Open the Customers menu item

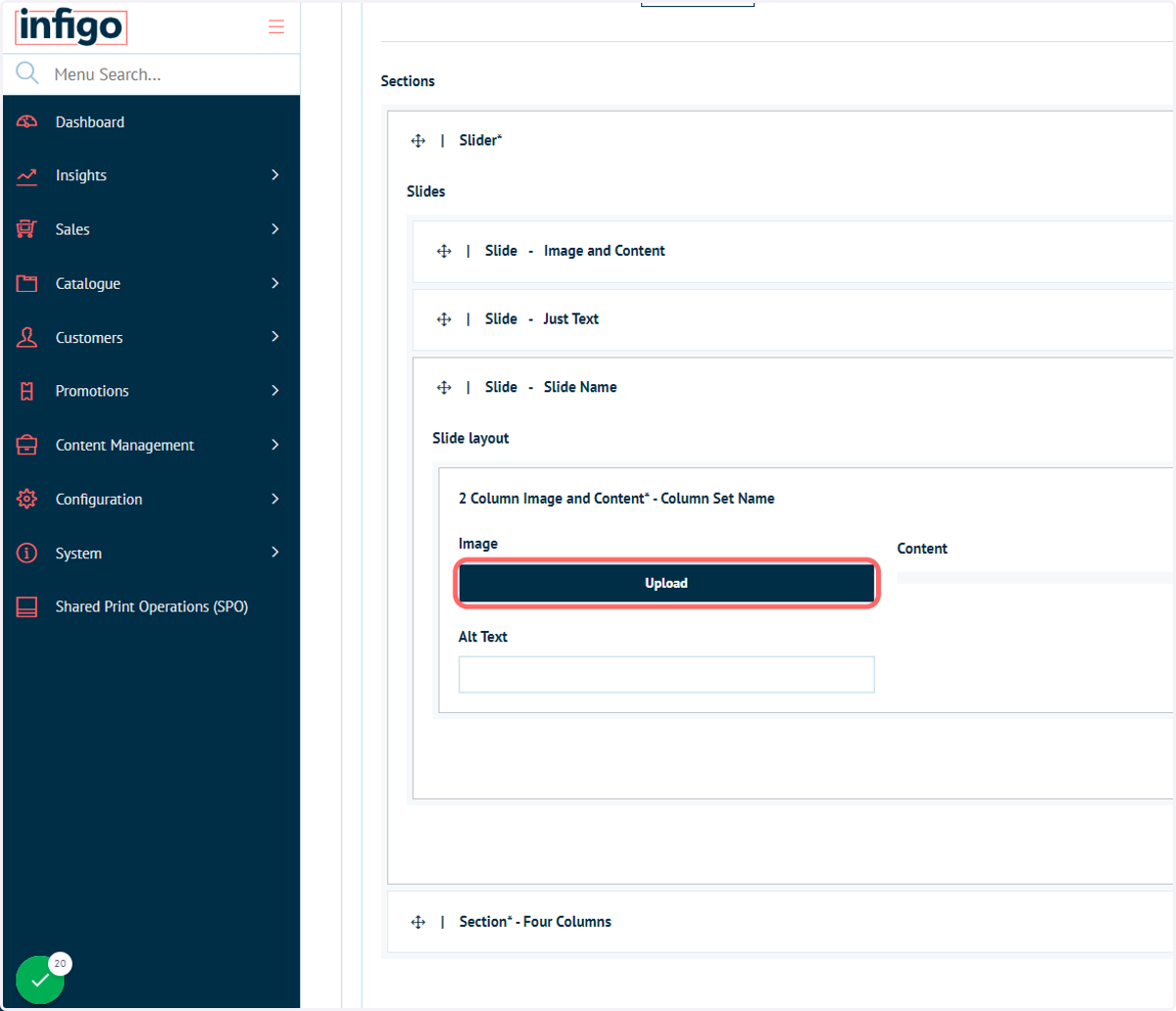pyautogui.click(x=151, y=337)
